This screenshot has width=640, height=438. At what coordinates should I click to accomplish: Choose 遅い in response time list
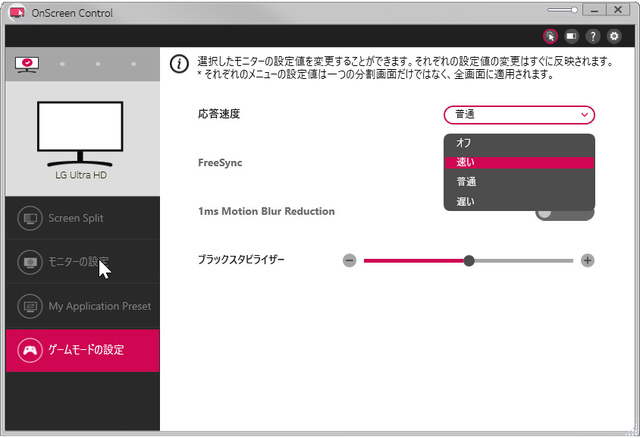point(519,201)
